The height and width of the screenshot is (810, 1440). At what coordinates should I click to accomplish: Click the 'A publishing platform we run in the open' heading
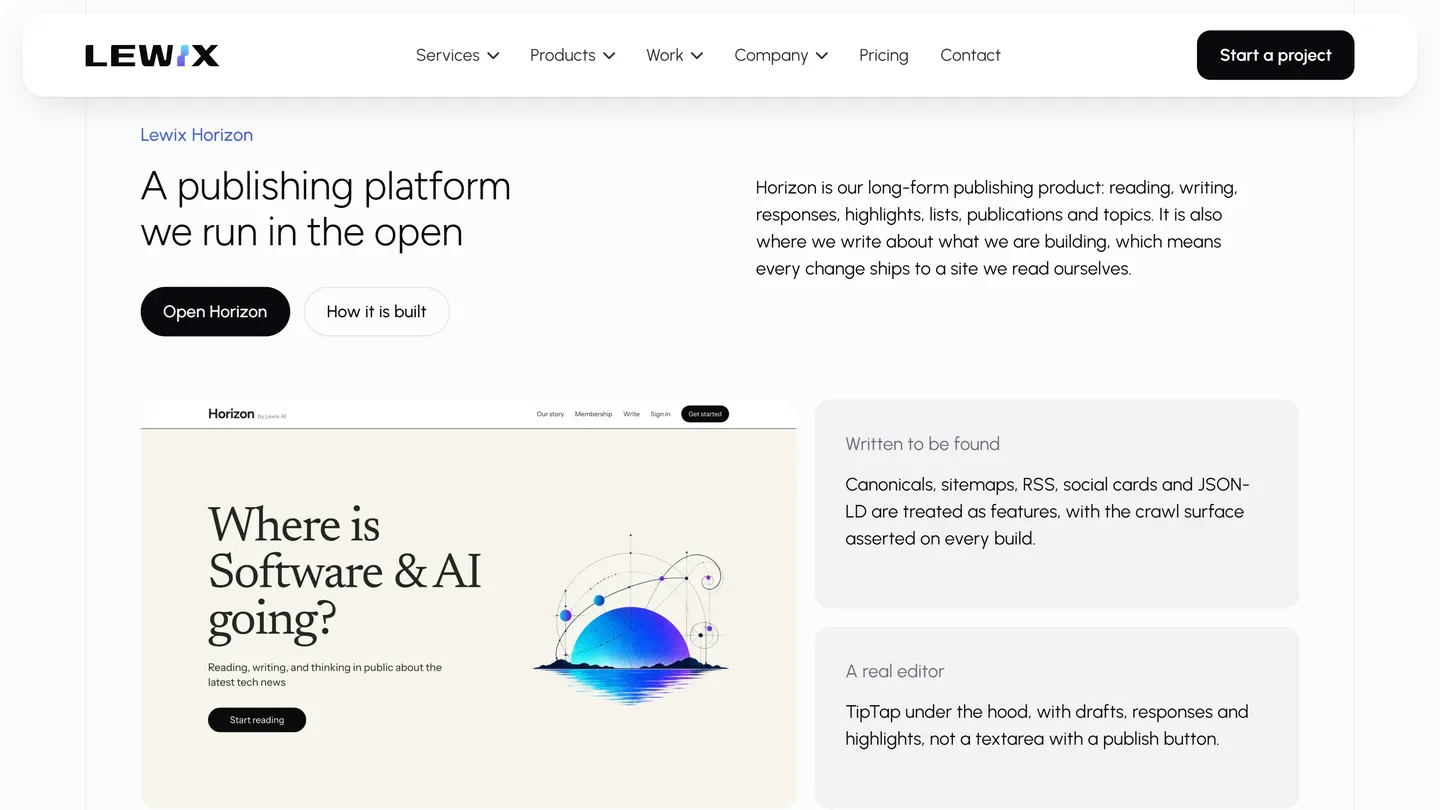(x=326, y=209)
